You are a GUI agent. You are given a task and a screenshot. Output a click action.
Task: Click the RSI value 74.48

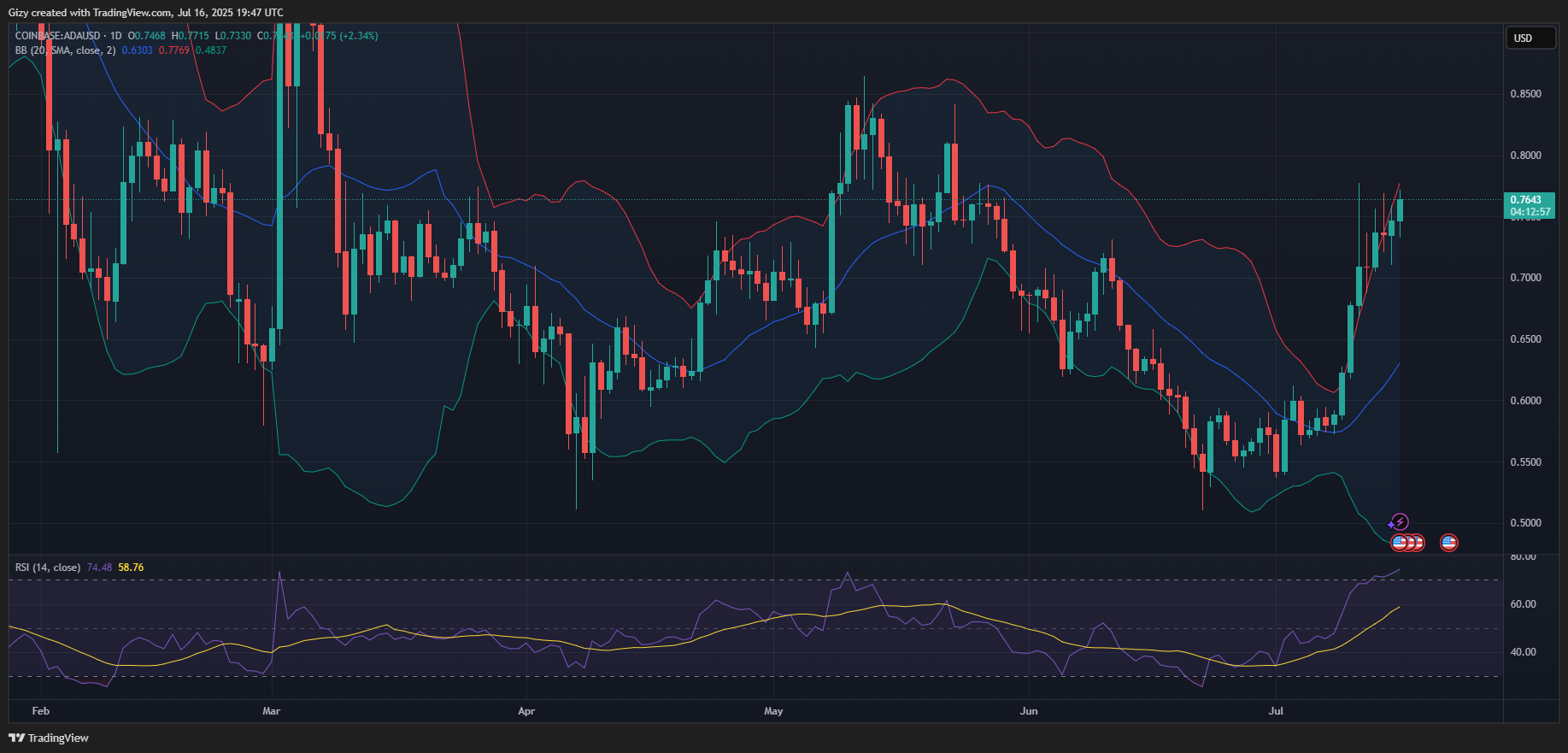pos(99,568)
